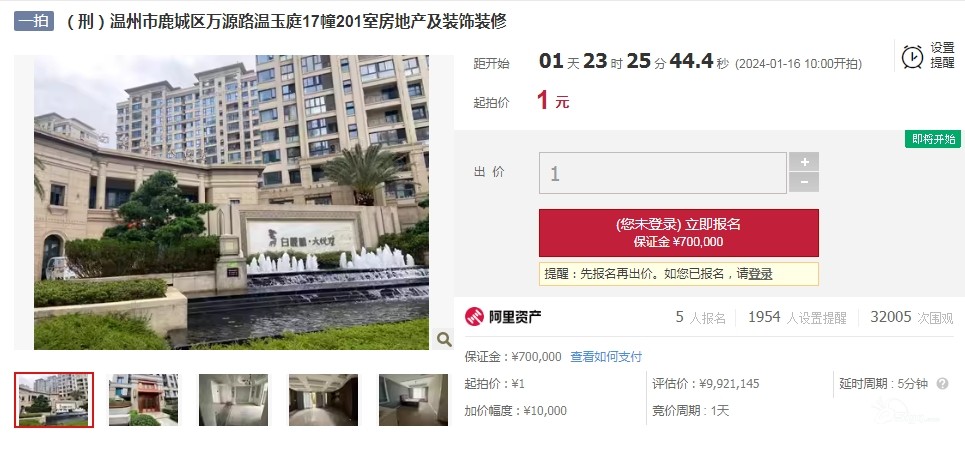Select the fourth thumbnail of dark hallway
Viewport: 965px width, 450px height.
(323, 400)
